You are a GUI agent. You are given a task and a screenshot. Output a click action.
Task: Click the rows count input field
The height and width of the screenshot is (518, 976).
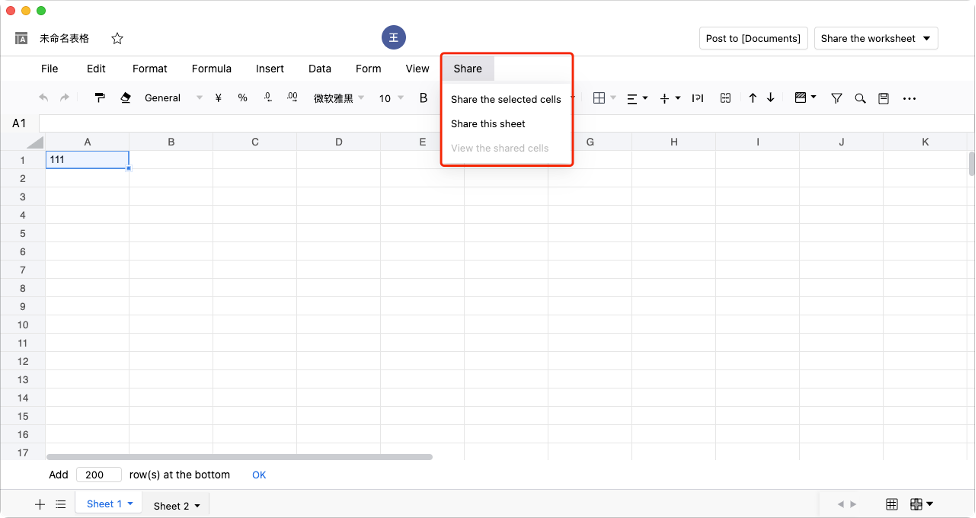pyautogui.click(x=98, y=475)
